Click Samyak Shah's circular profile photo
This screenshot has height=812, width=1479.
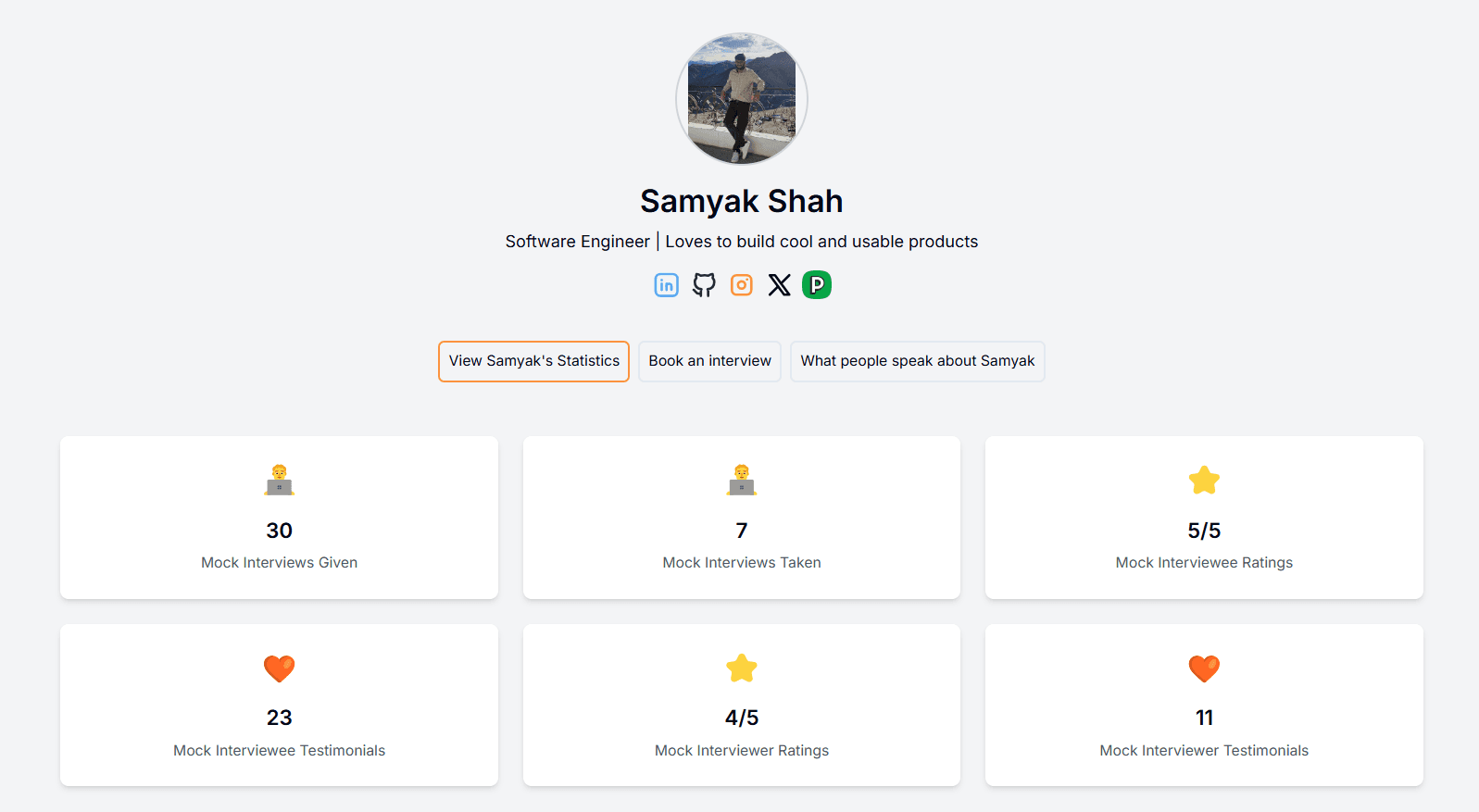point(741,99)
